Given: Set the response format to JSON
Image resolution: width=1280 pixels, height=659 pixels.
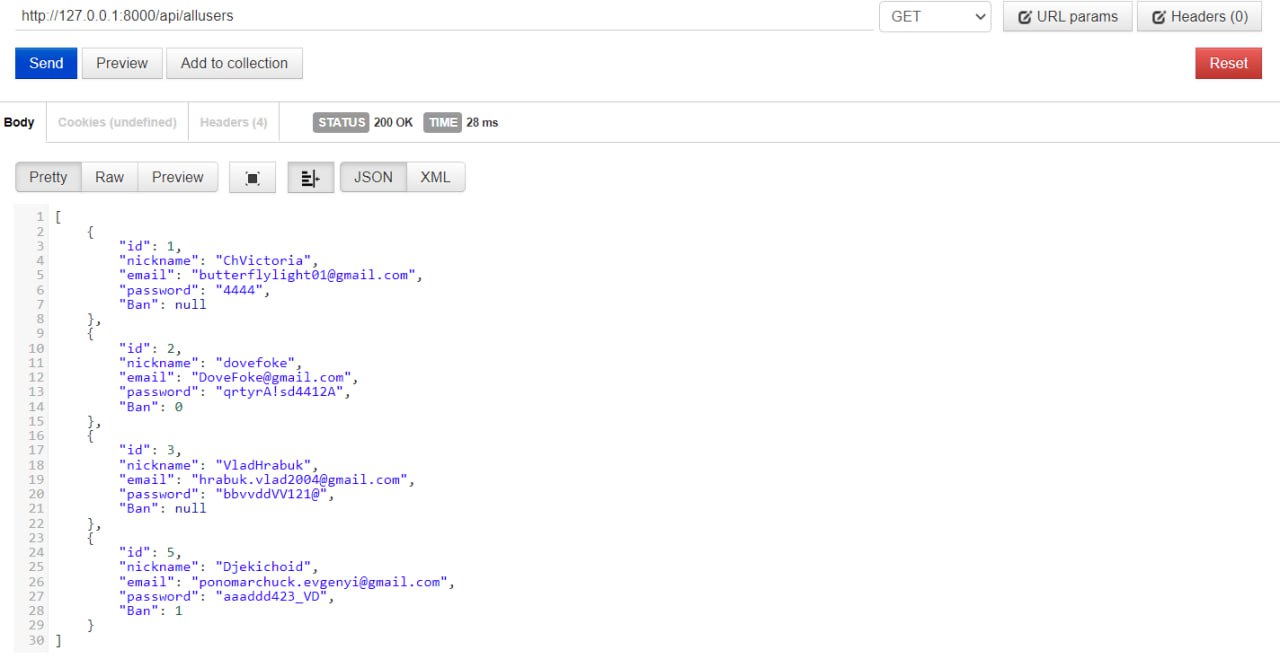Looking at the screenshot, I should click(x=373, y=177).
